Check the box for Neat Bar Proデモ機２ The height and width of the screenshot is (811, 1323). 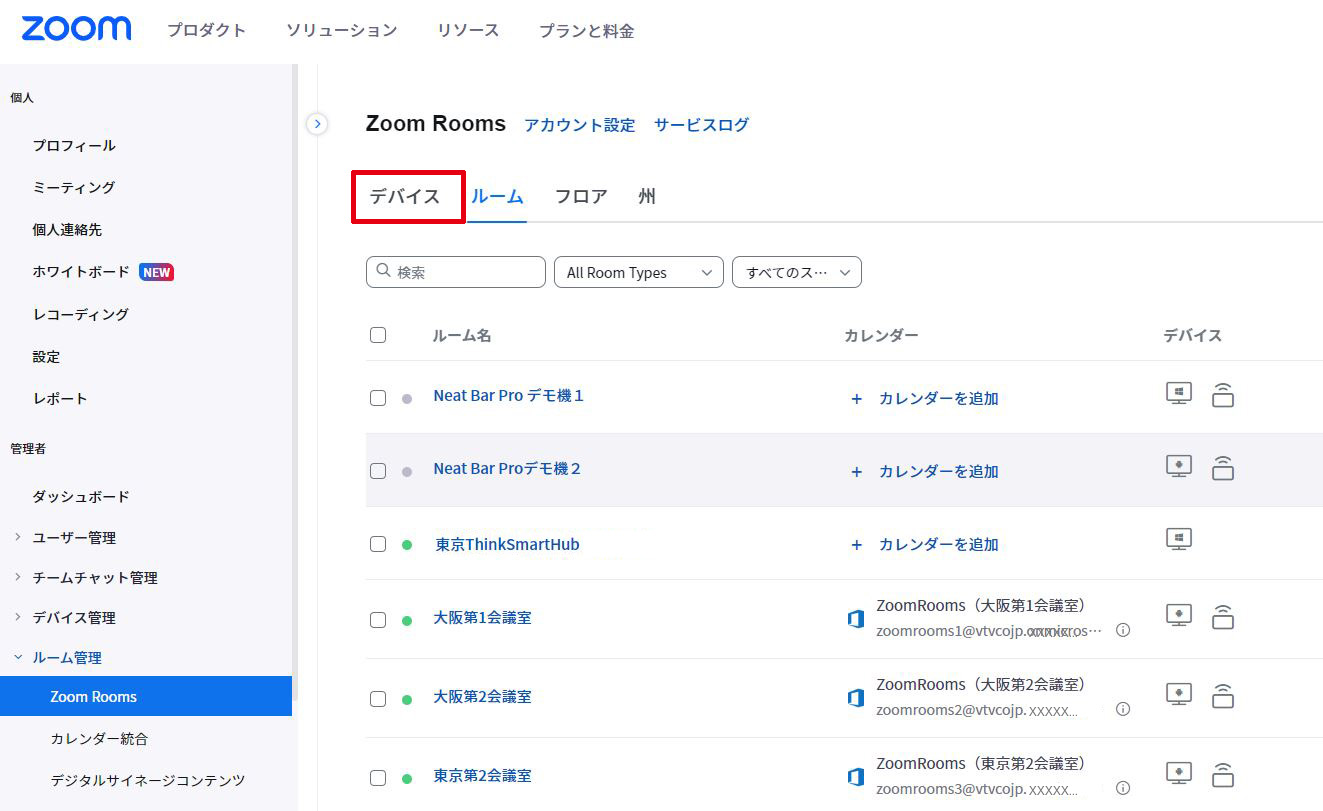pos(378,471)
